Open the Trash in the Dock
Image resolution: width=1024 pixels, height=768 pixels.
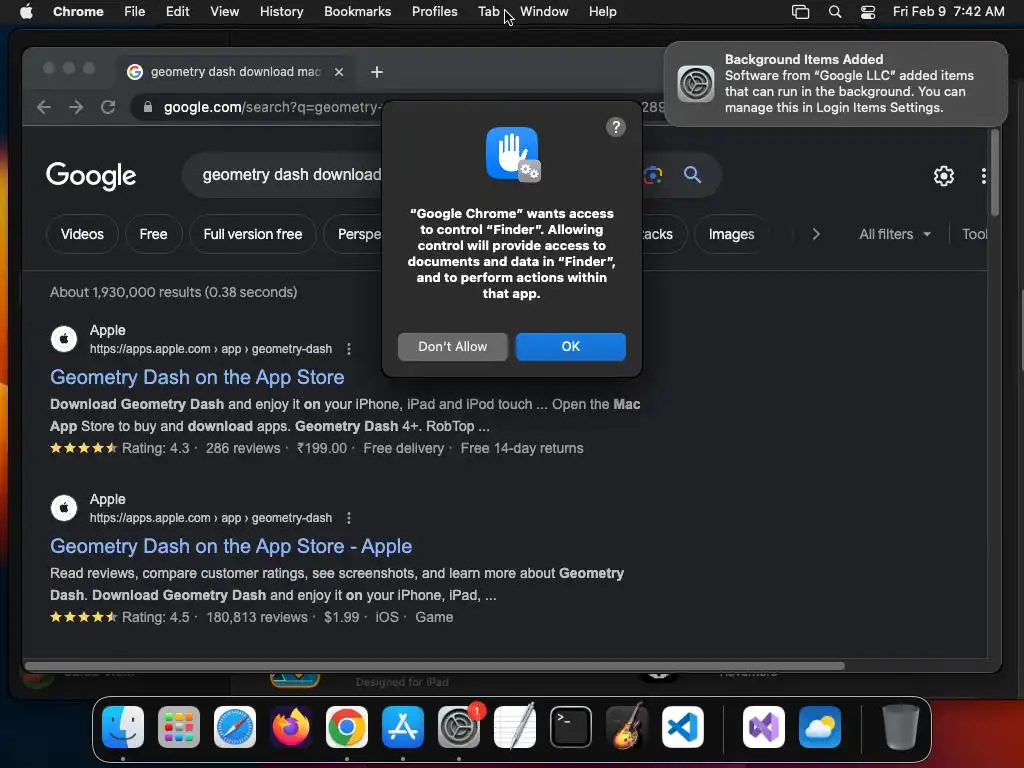[x=901, y=727]
